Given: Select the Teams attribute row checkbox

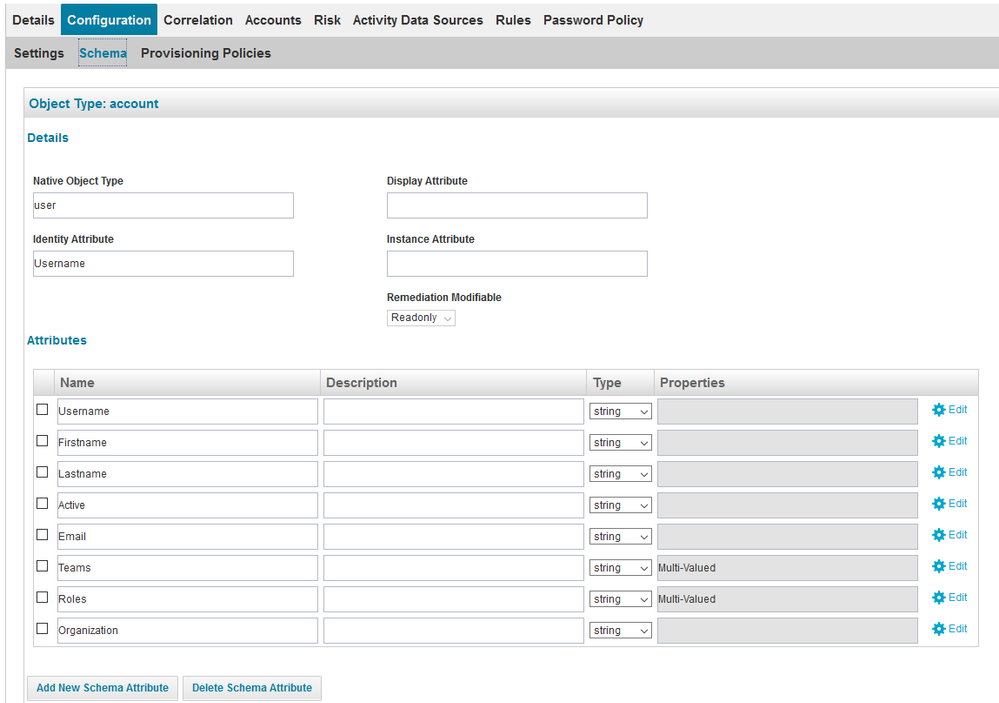Looking at the screenshot, I should 42,566.
